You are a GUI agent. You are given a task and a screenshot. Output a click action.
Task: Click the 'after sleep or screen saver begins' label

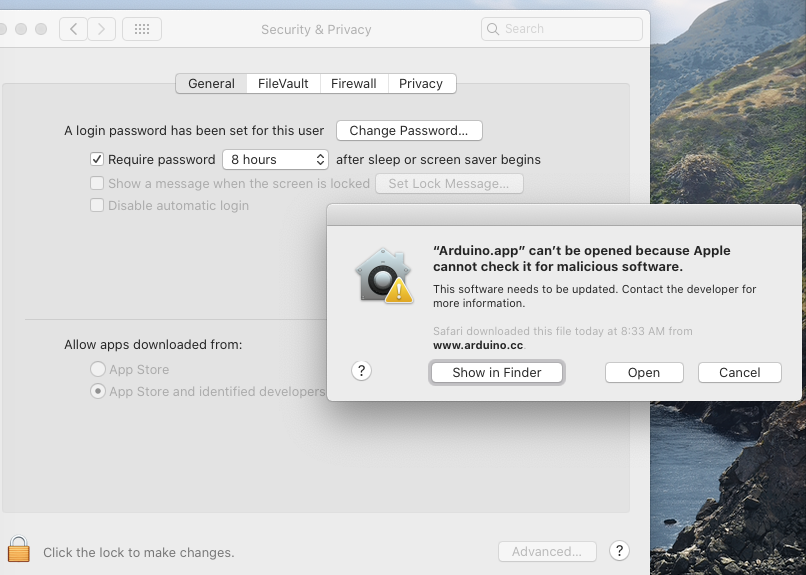pyautogui.click(x=438, y=160)
